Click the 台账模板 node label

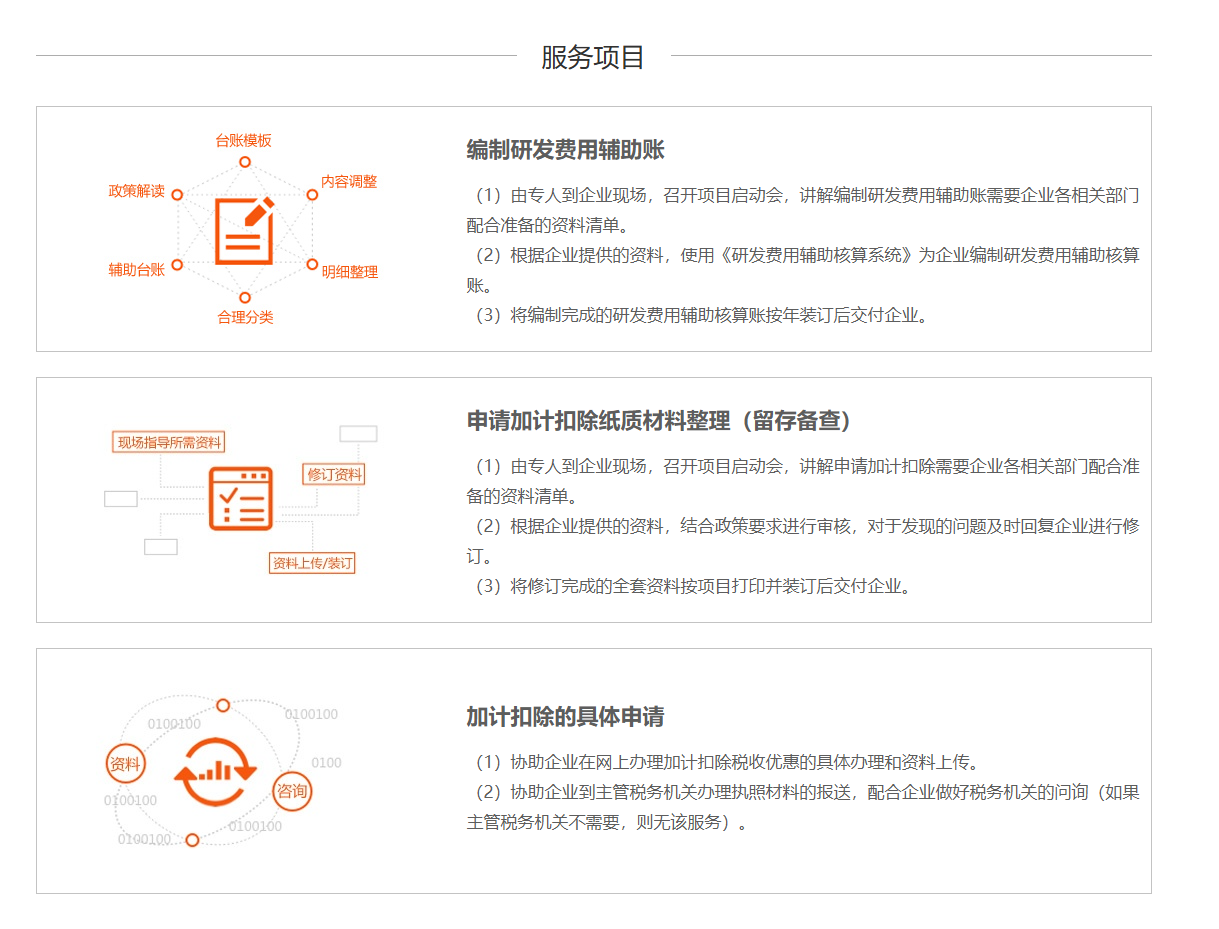click(x=244, y=140)
